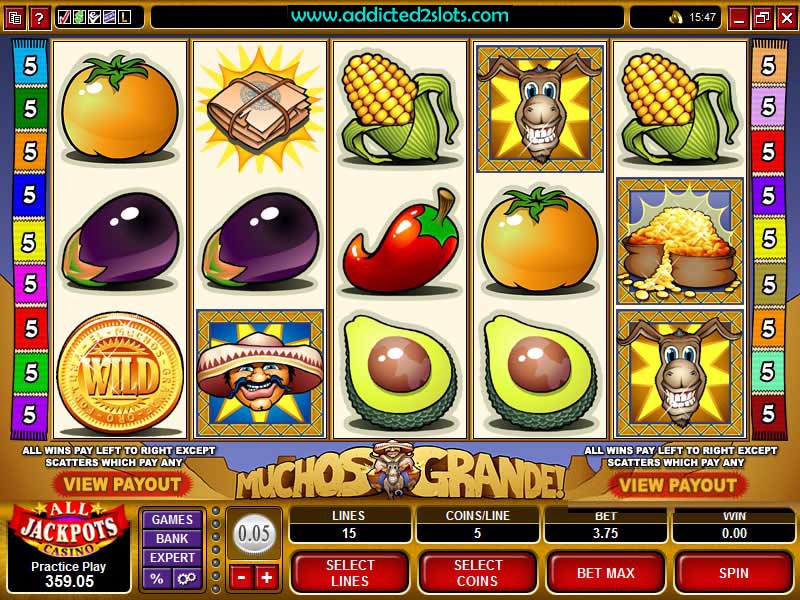Click the red checkmark icon in the top strip

coord(64,17)
